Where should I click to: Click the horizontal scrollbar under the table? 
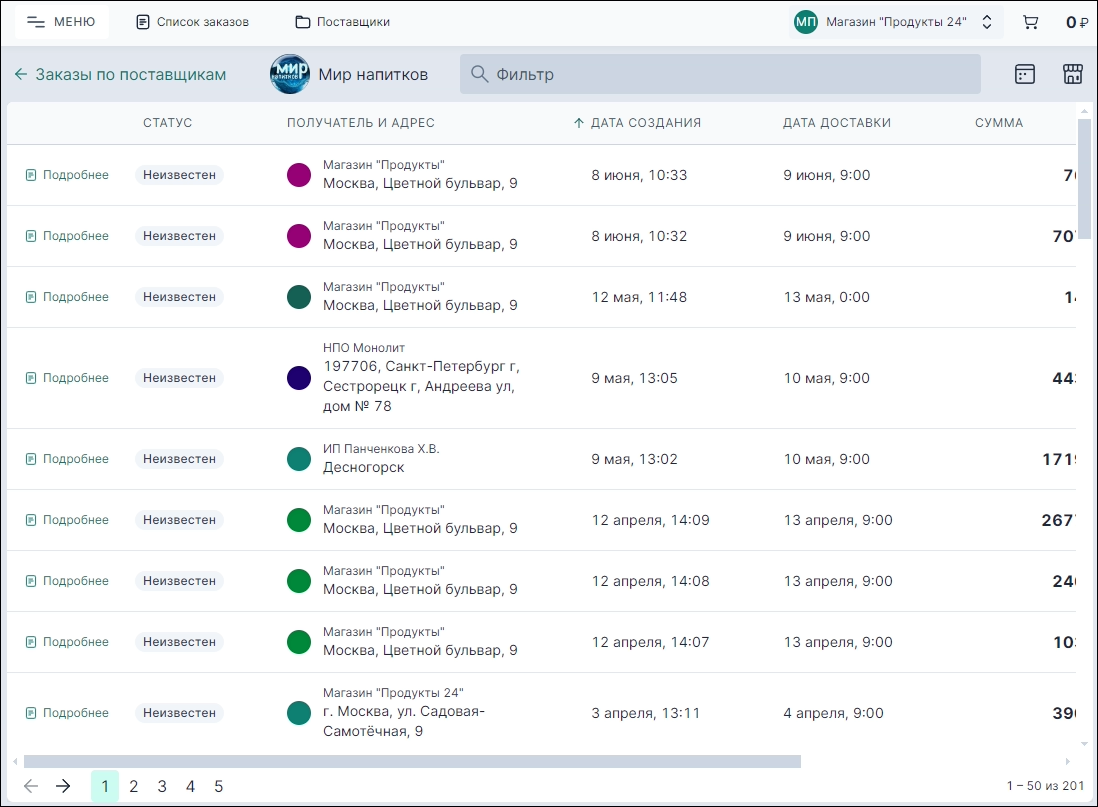pyautogui.click(x=412, y=762)
